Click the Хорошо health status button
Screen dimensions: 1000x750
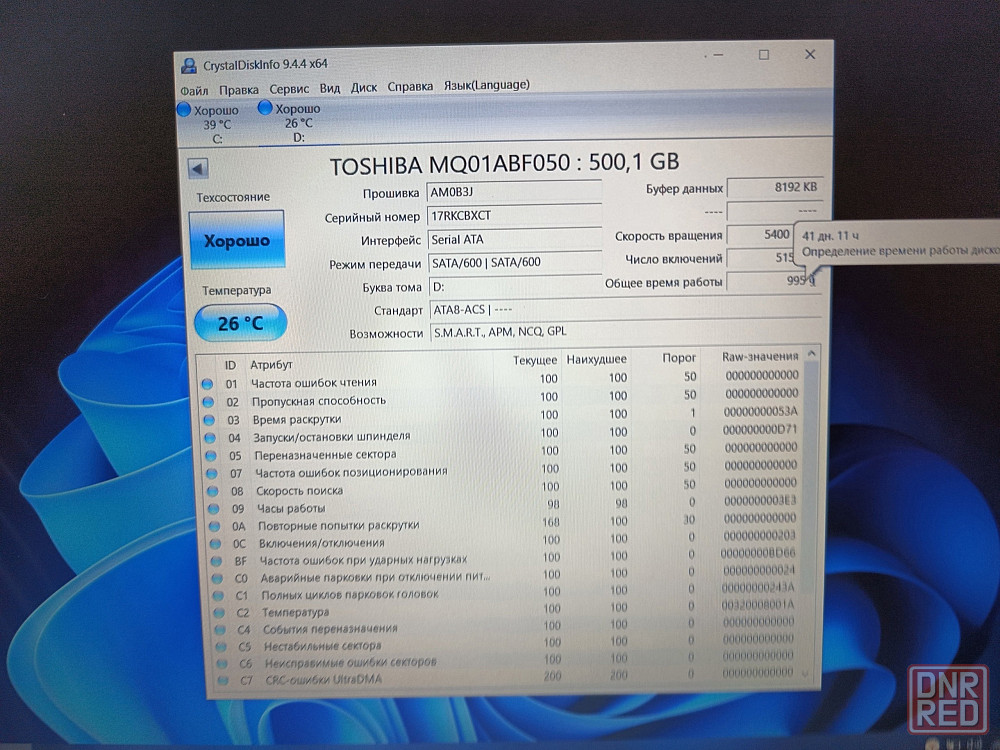[236, 241]
